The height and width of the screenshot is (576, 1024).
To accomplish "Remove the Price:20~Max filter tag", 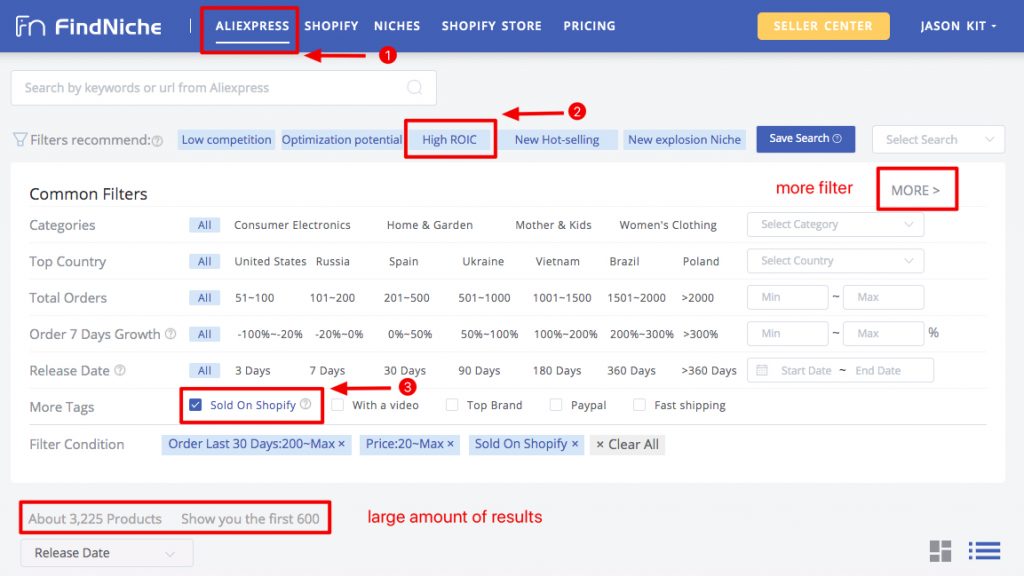I will coord(450,444).
